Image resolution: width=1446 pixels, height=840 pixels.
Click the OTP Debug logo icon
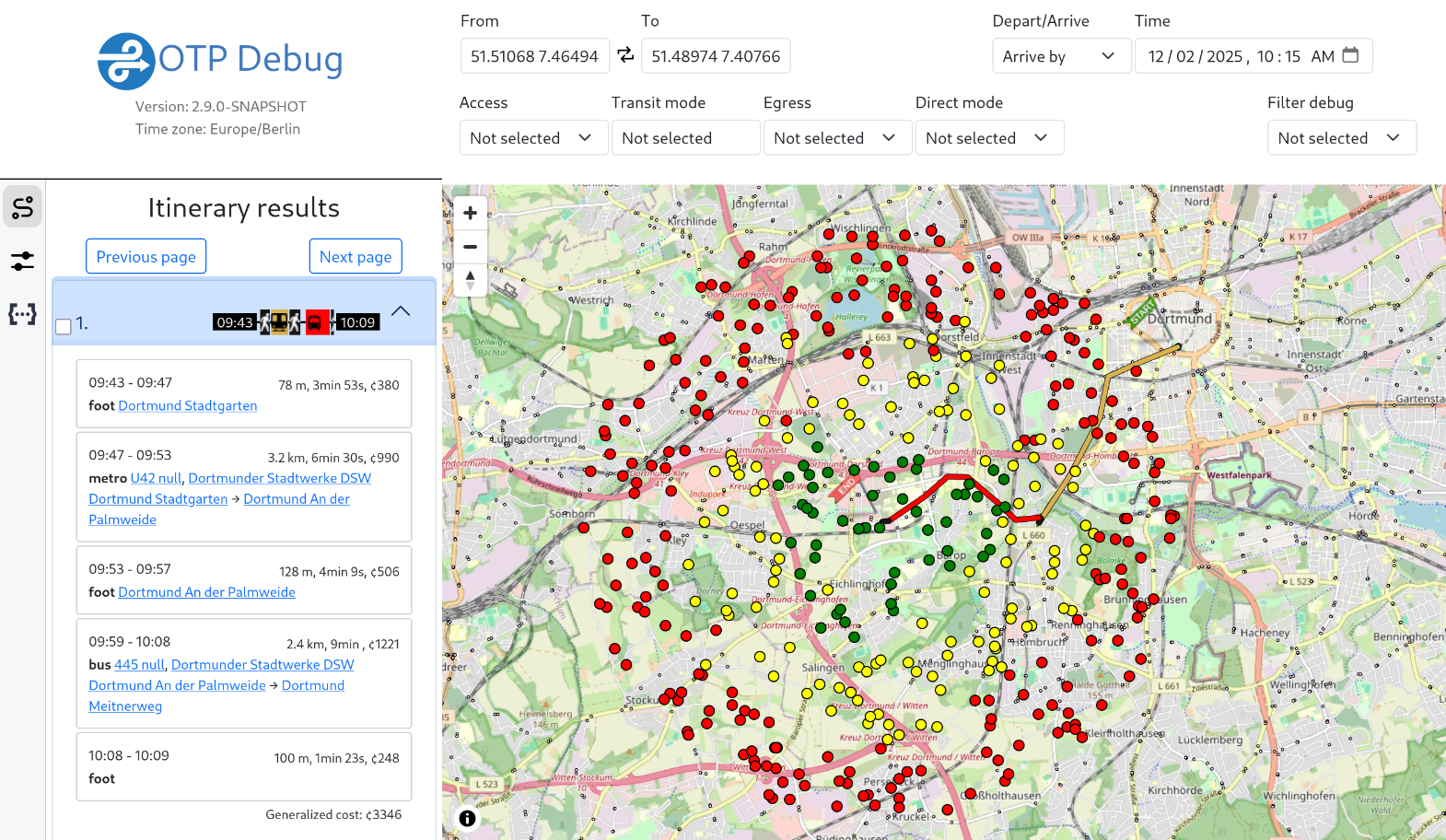126,61
